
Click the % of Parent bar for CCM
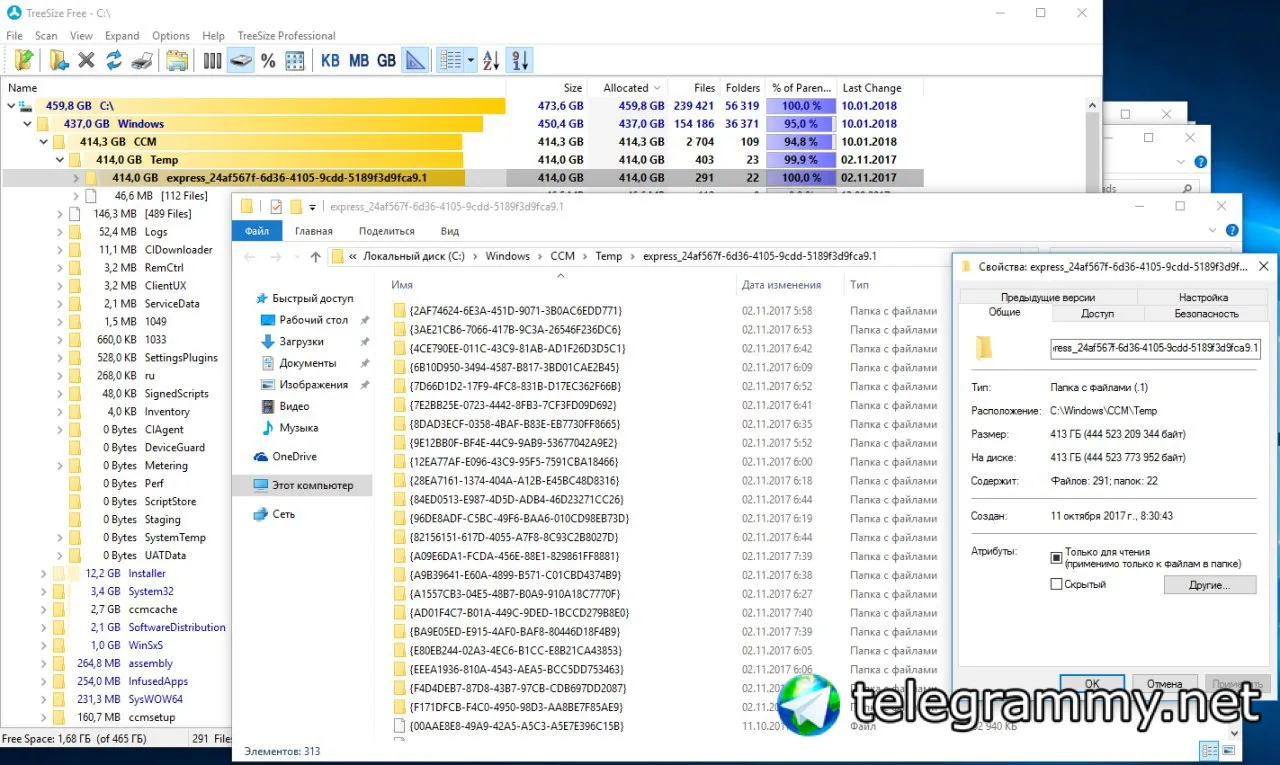(802, 142)
